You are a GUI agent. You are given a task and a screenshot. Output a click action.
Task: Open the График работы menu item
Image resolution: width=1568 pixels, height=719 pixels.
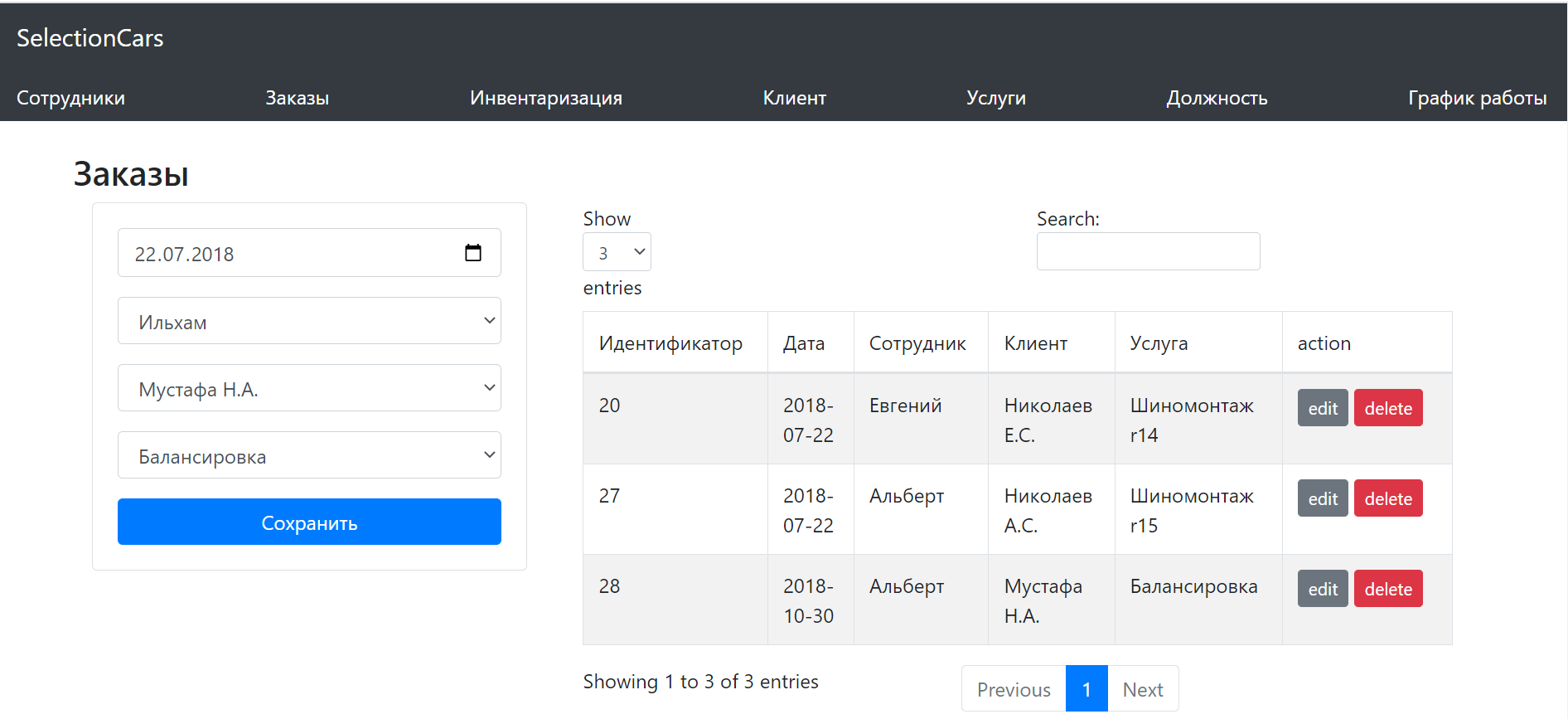(x=1478, y=98)
